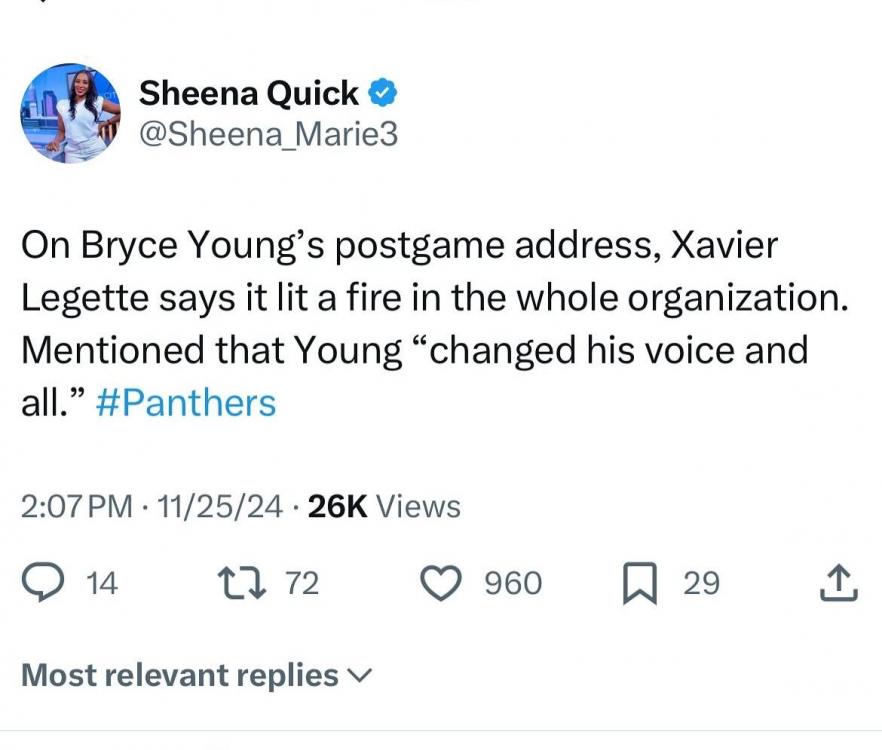Viewport: 882px width, 750px height.
Task: Bookmark the tweet with the bookmark icon
Action: (637, 584)
